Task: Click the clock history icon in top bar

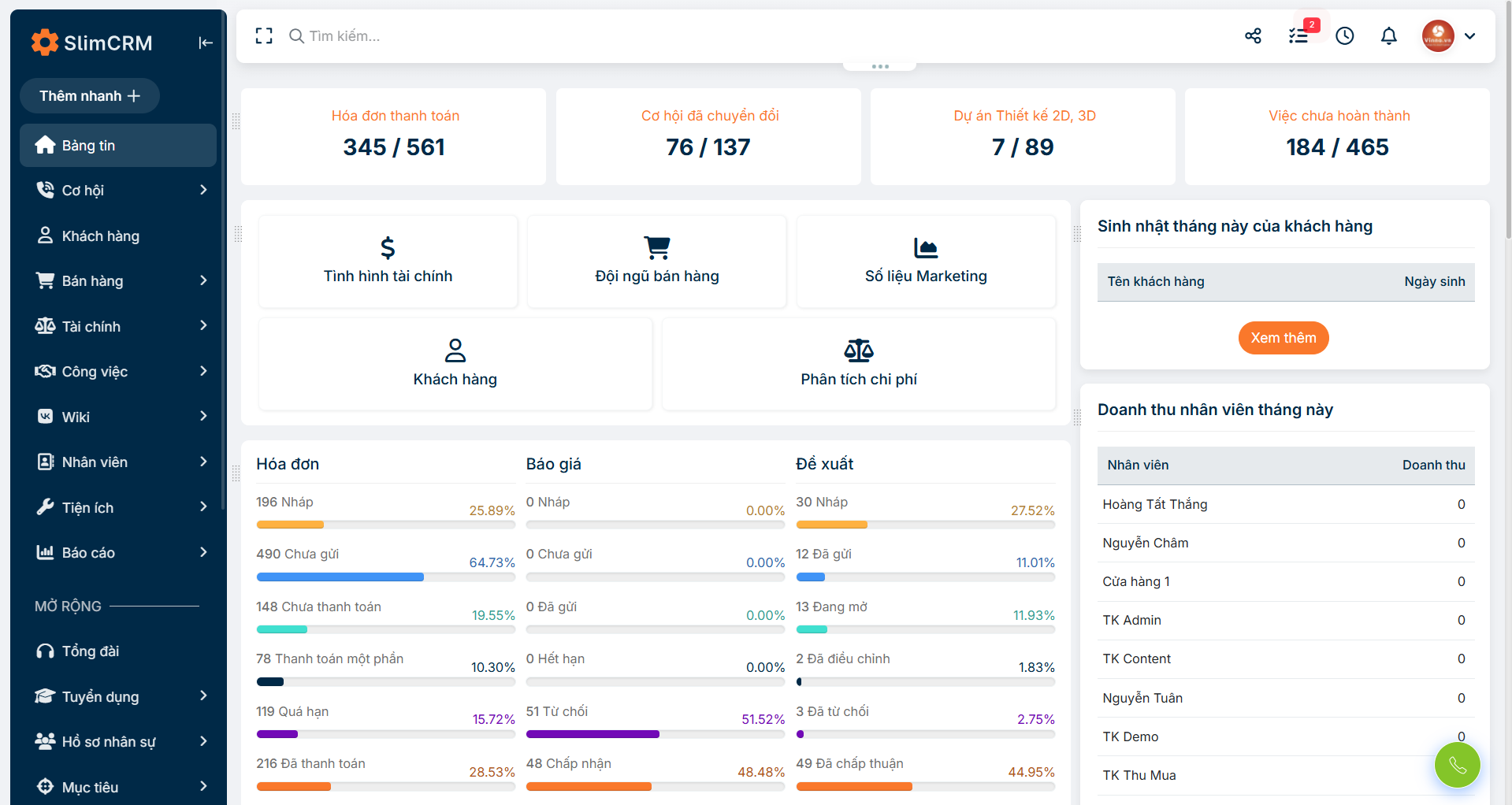Action: (x=1344, y=35)
